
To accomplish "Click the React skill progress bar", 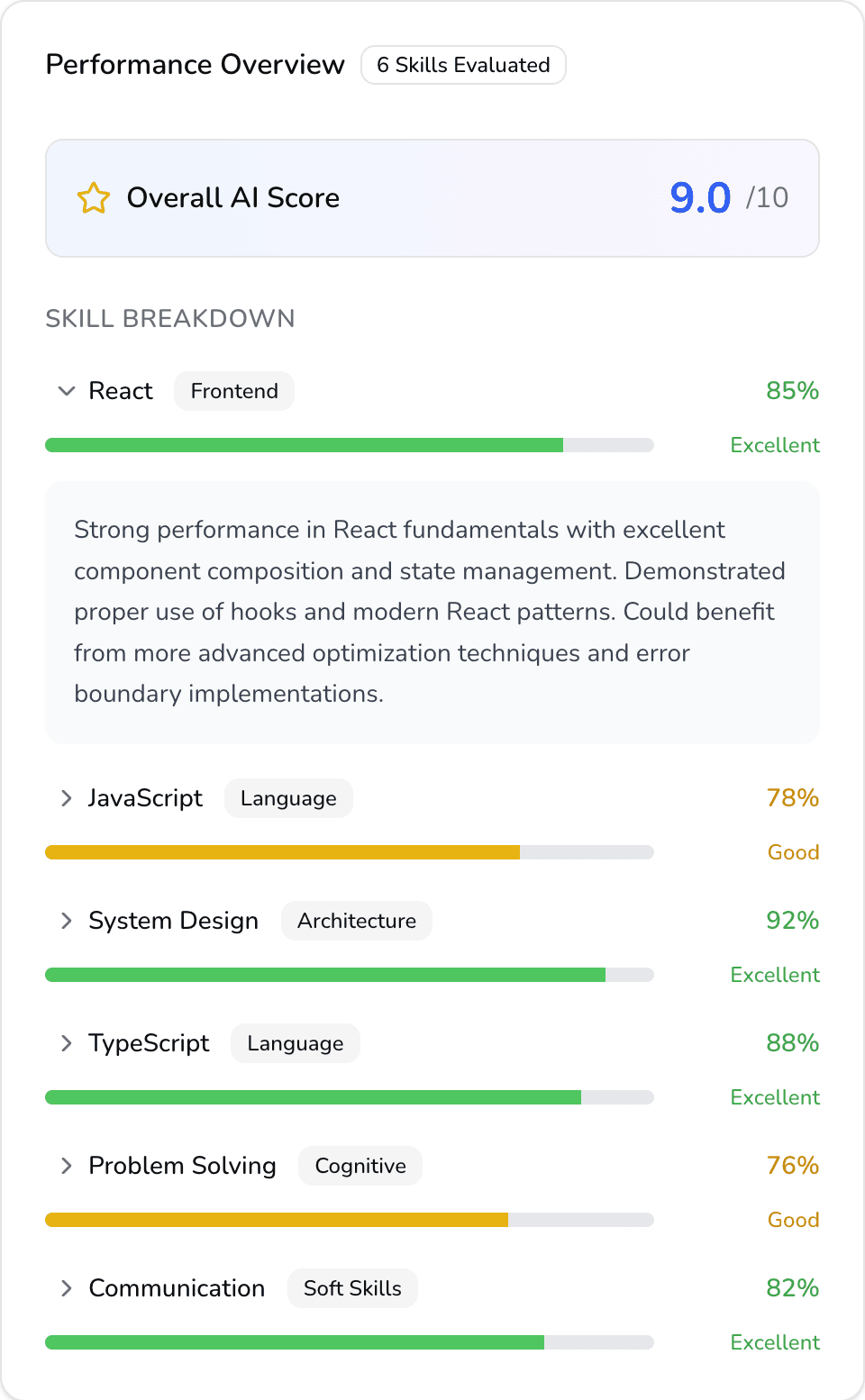I will tap(350, 444).
